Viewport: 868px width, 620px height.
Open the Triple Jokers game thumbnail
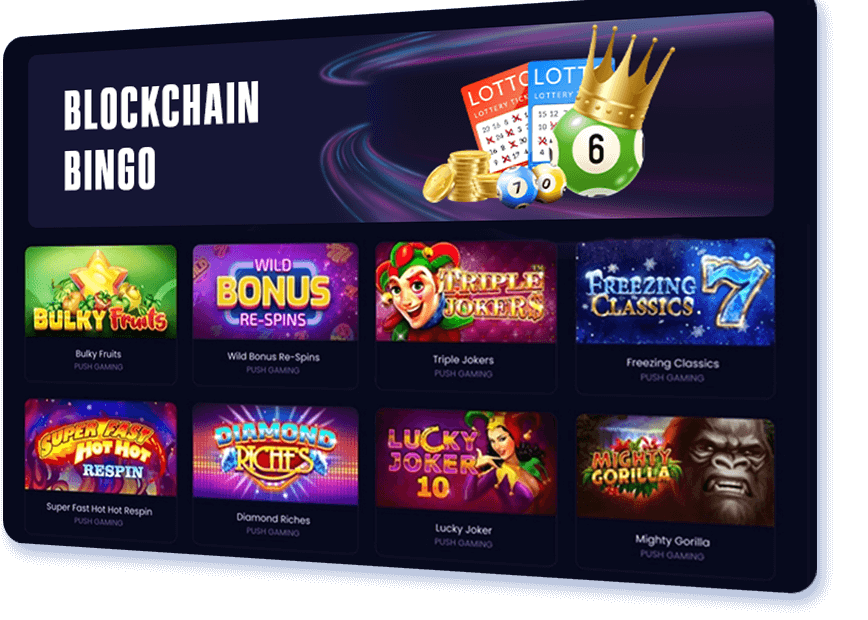click(466, 292)
